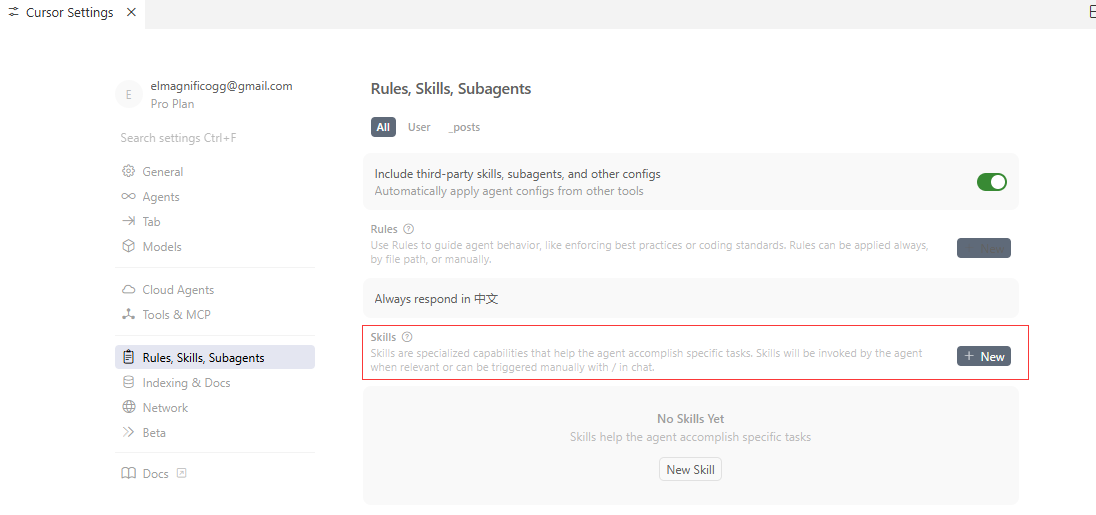Click the Skills help question-mark icon
Screen dimensions: 1096x515
coord(407,338)
